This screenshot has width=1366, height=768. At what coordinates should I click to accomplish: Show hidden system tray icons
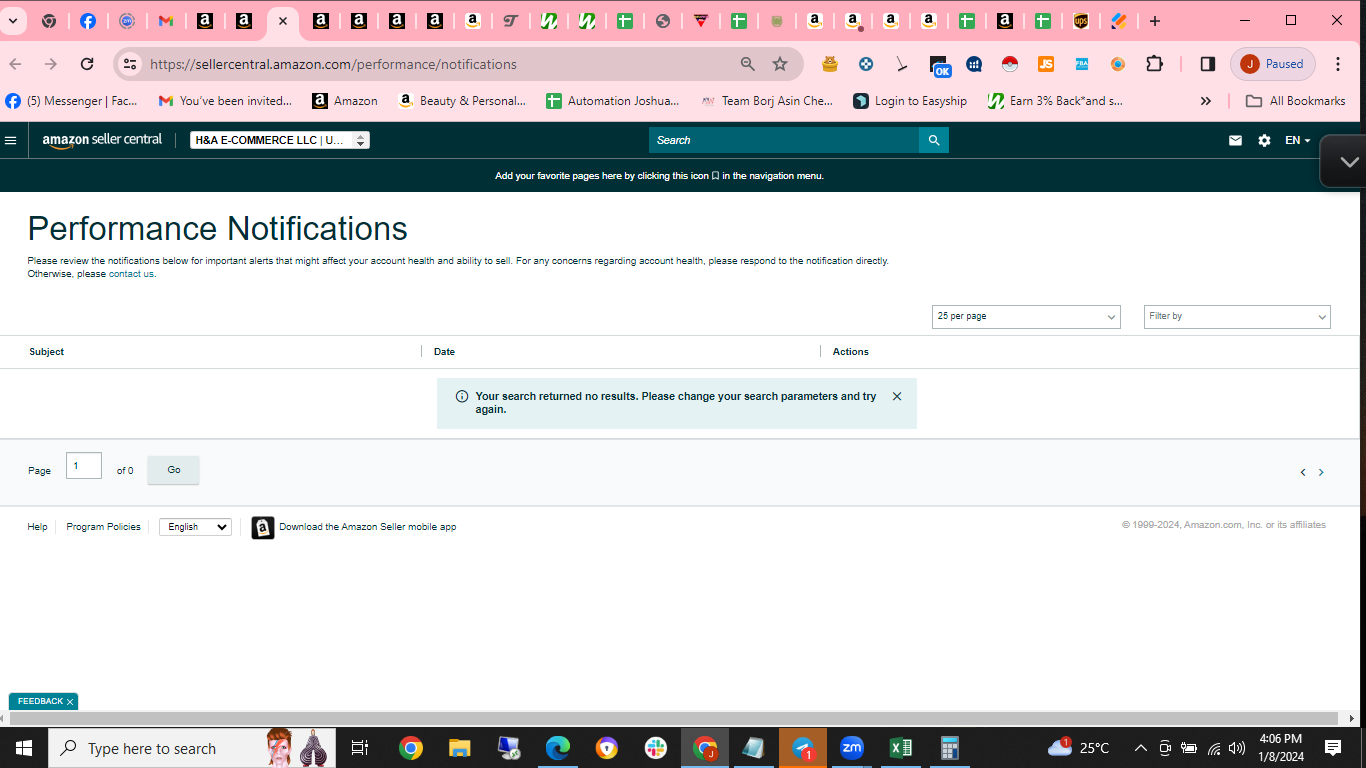1140,748
